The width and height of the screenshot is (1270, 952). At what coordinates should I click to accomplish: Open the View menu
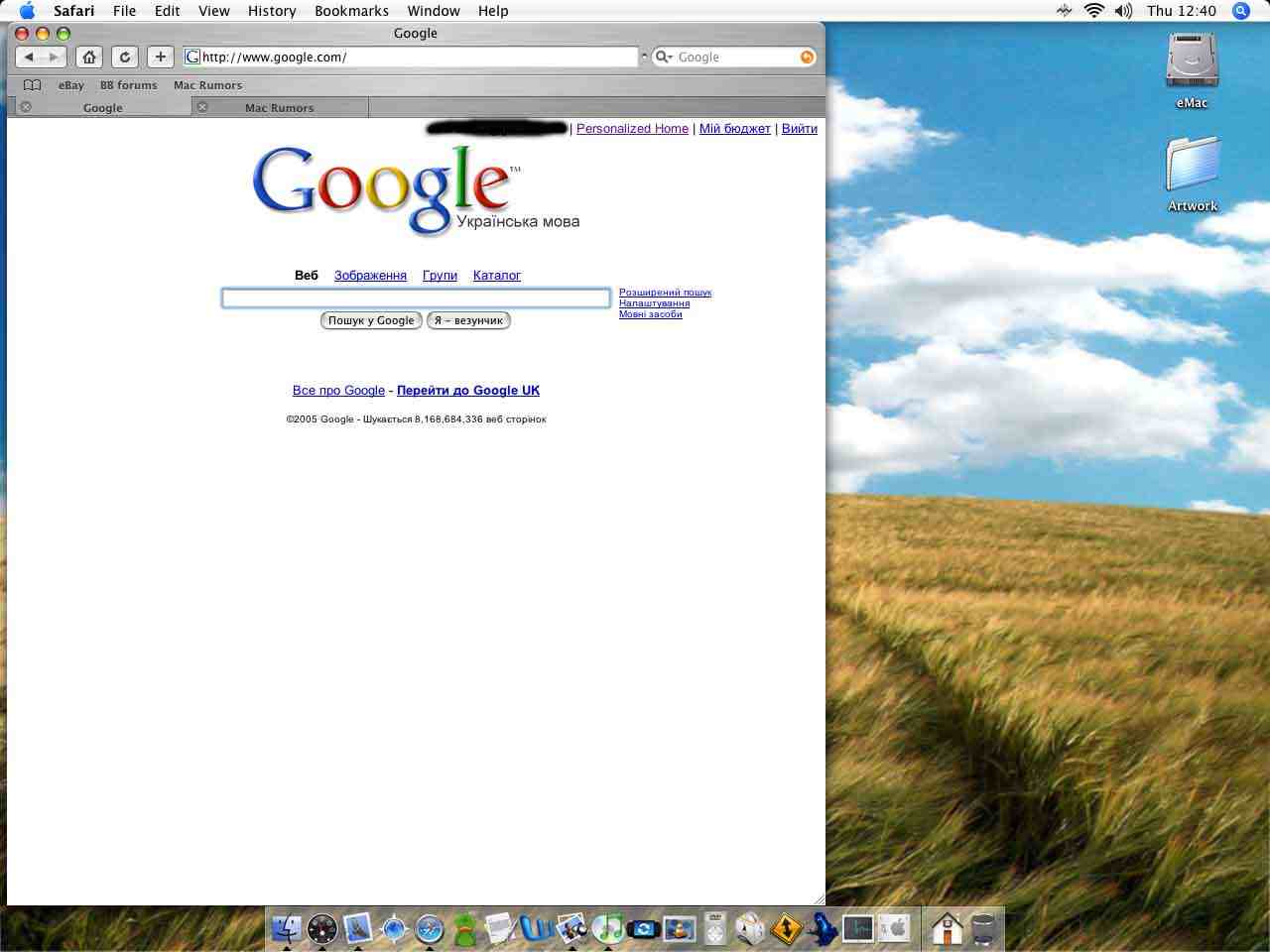click(213, 11)
